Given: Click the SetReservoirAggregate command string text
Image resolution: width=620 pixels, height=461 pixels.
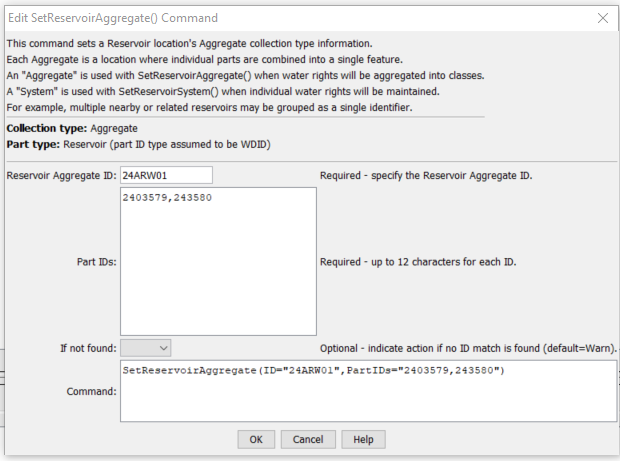Looking at the screenshot, I should (313, 370).
